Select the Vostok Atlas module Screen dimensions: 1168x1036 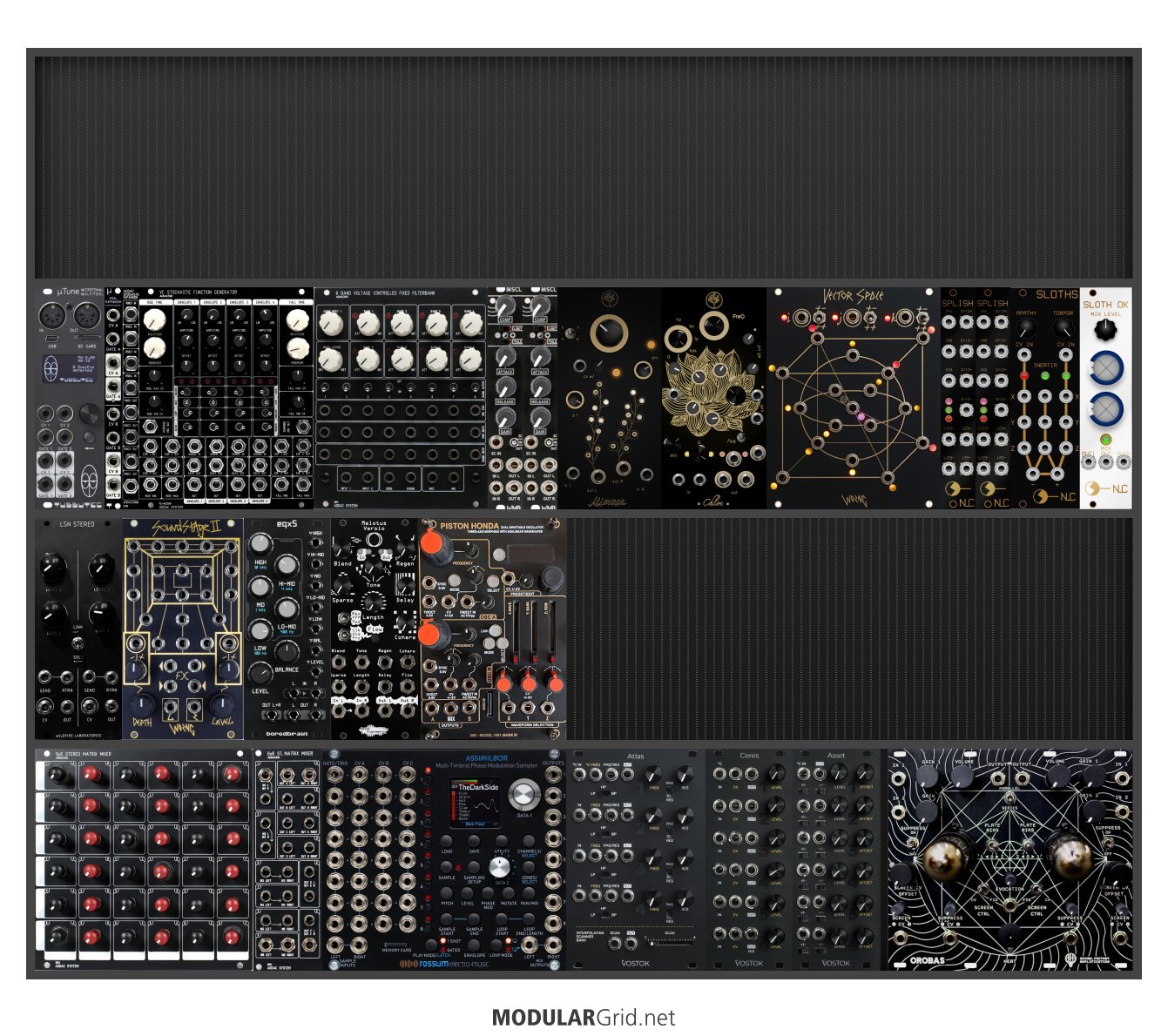click(636, 859)
